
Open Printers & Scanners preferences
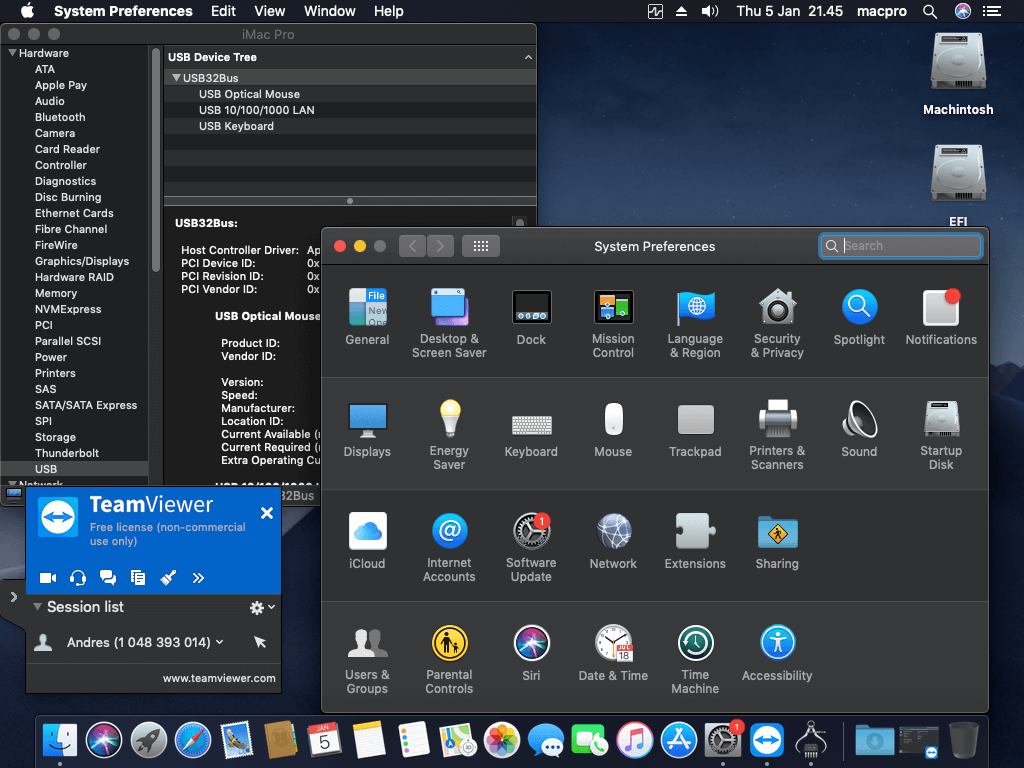777,435
